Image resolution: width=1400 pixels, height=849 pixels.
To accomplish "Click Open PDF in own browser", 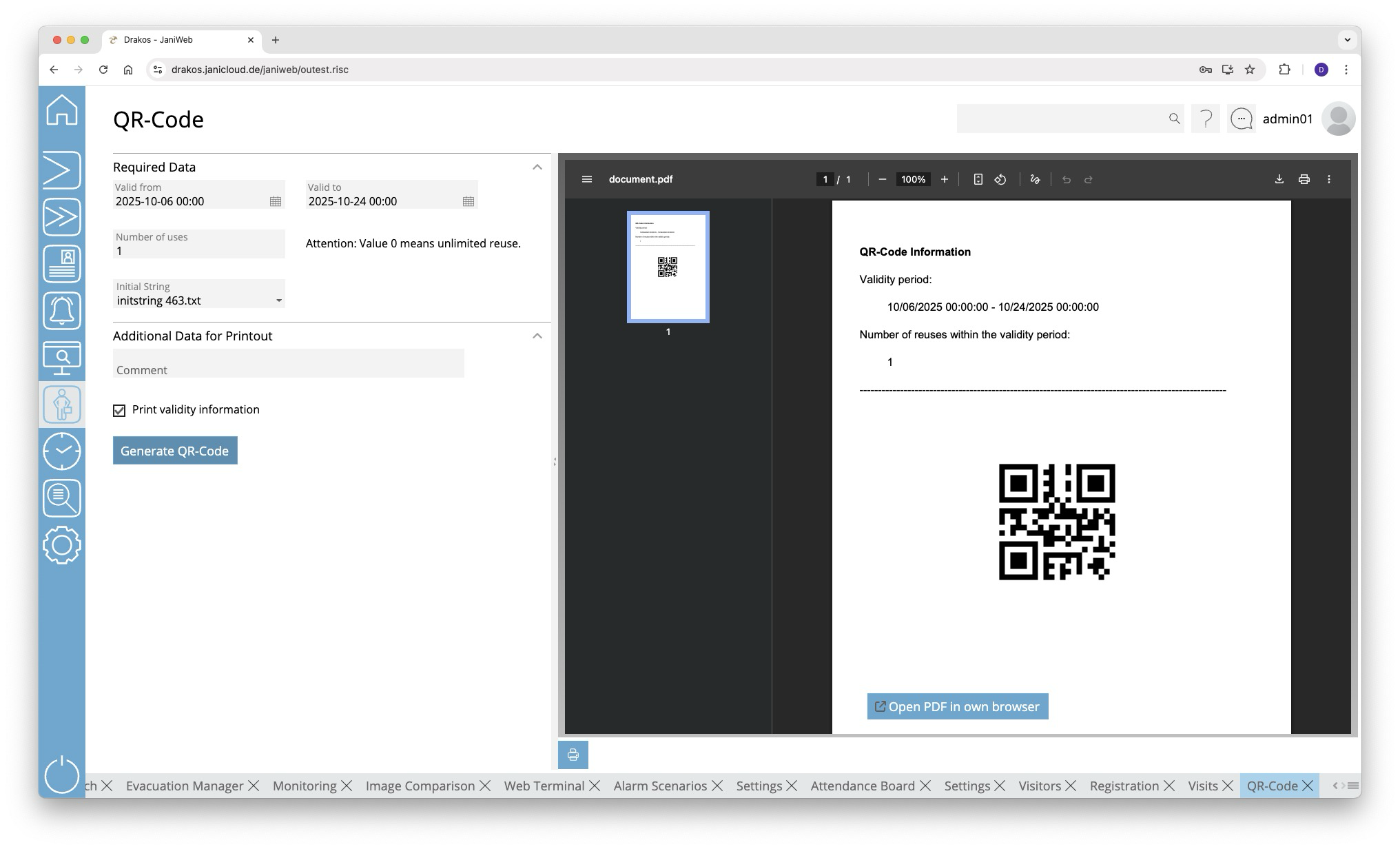I will coord(957,706).
